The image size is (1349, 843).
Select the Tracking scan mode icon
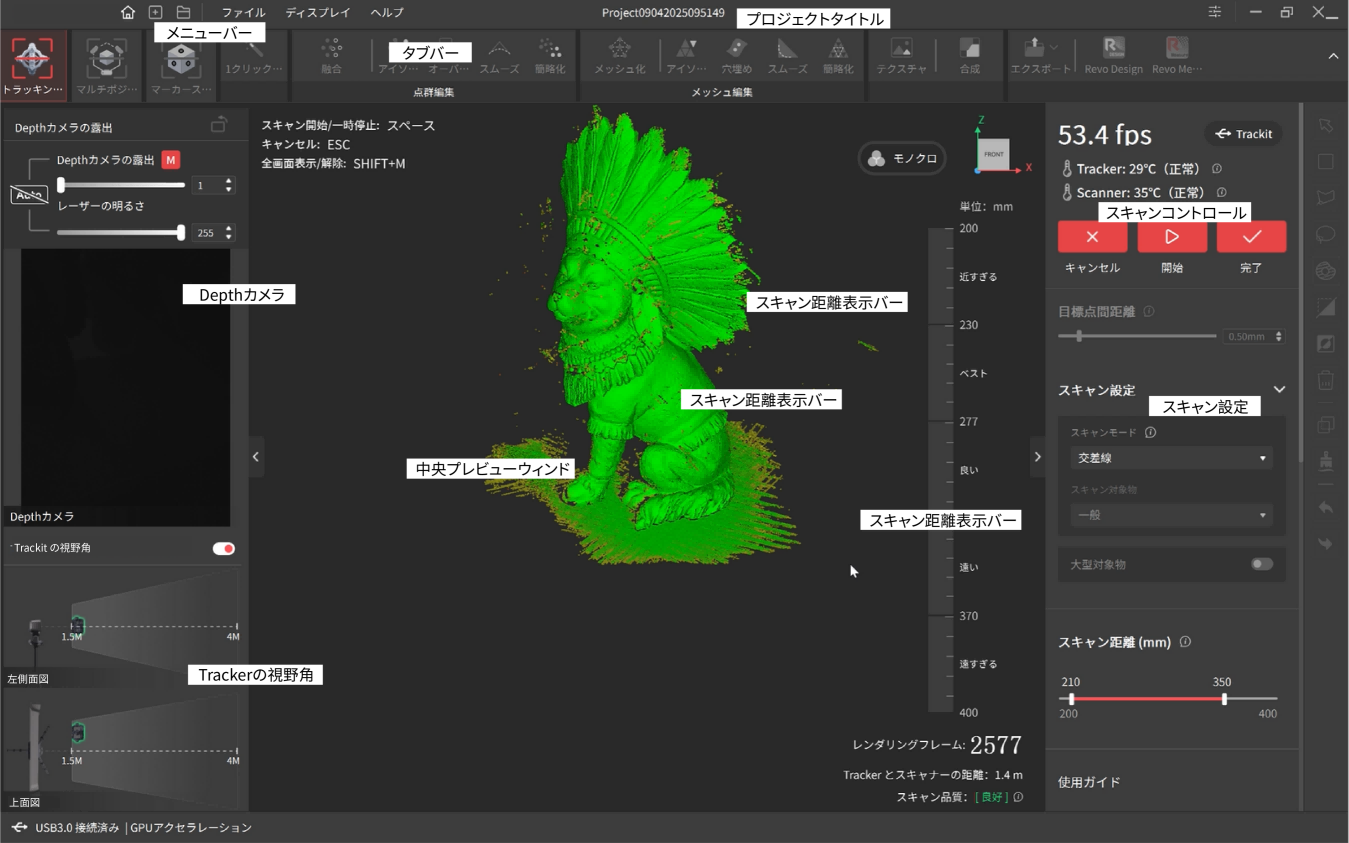(x=33, y=60)
